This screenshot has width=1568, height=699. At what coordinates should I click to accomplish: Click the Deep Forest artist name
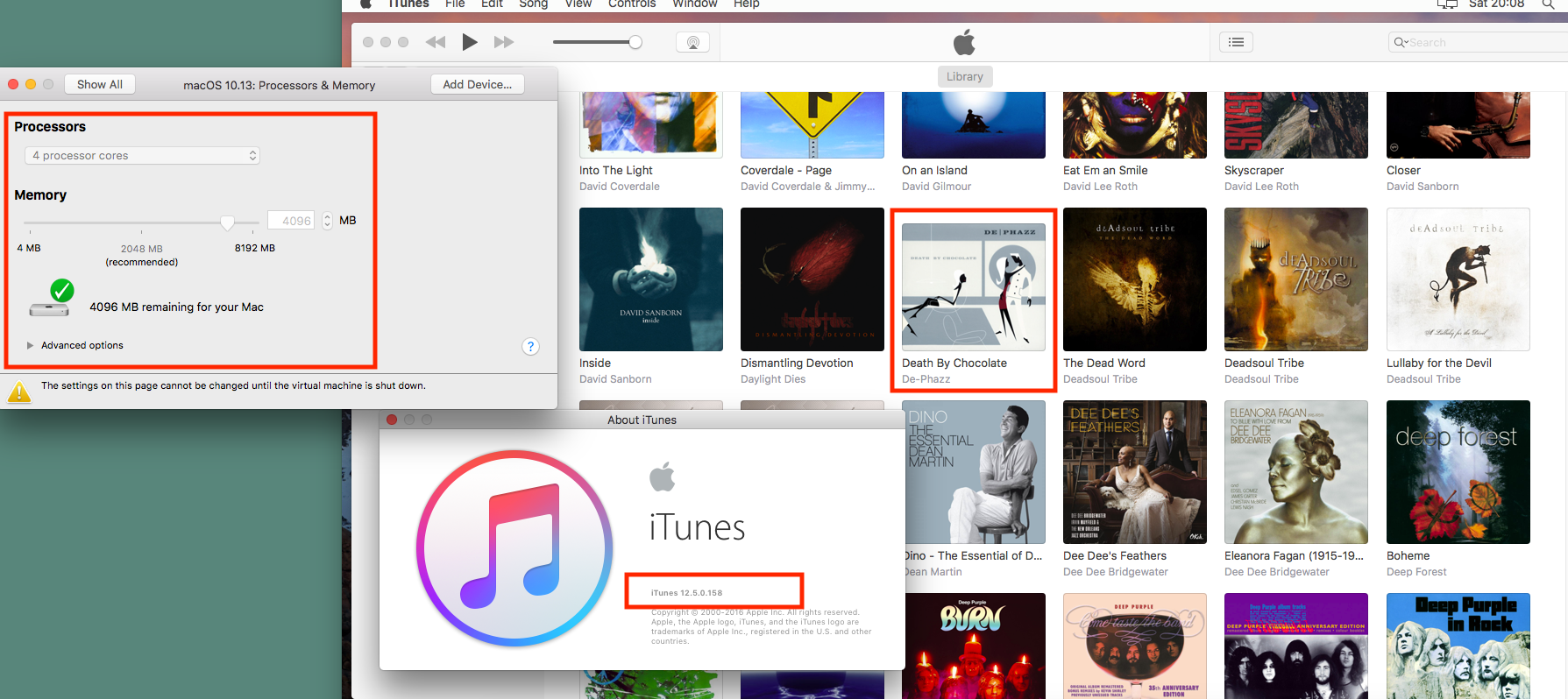1416,572
